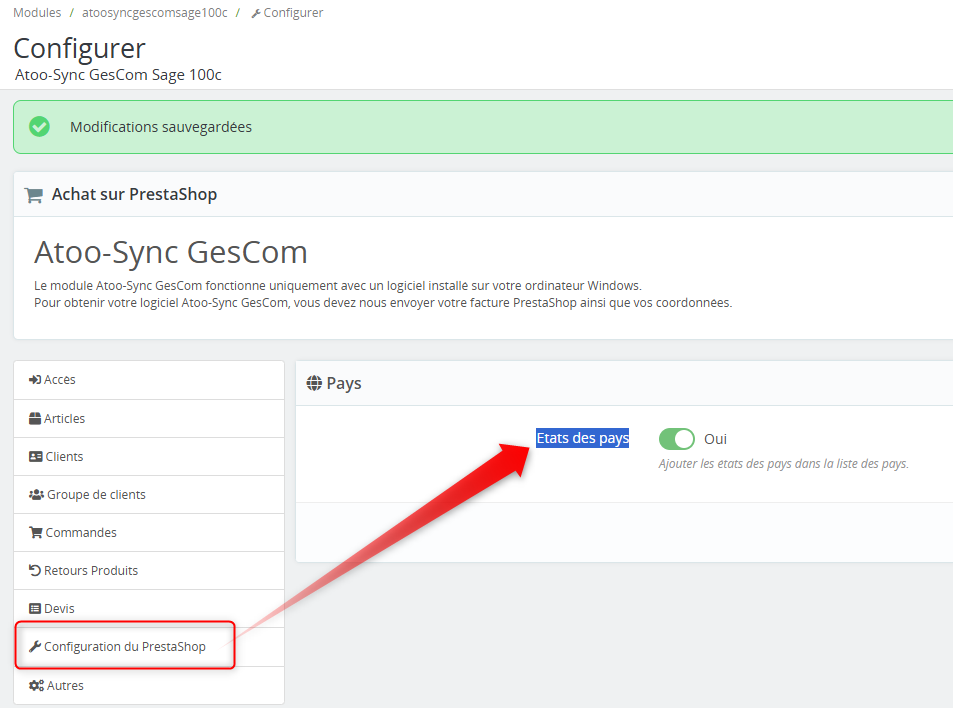The width and height of the screenshot is (953, 708).
Task: Select the Clients menu item
Action: point(149,456)
